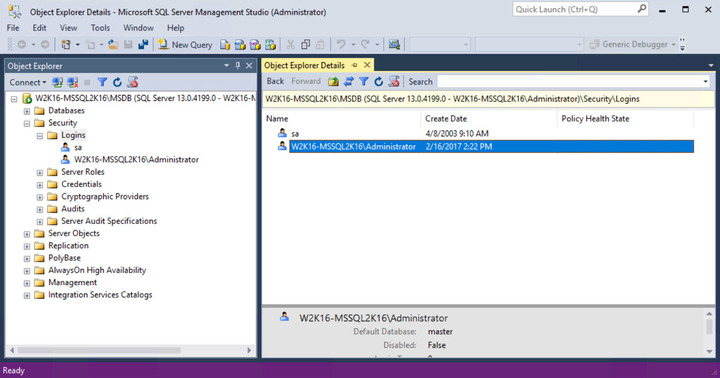The height and width of the screenshot is (378, 720).
Task: Expand the Databases folder
Action: point(27,111)
